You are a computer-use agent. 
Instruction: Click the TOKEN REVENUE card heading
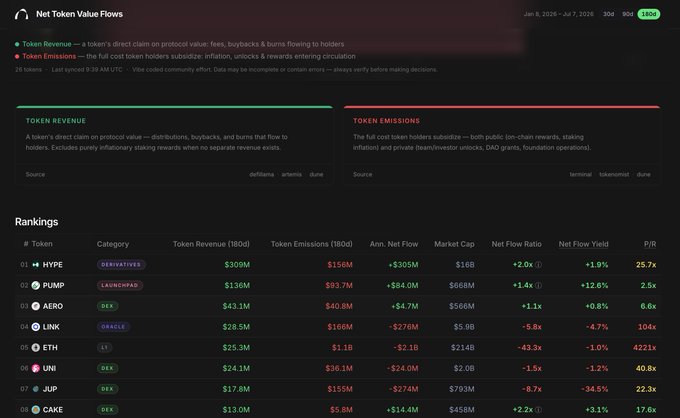[x=56, y=121]
